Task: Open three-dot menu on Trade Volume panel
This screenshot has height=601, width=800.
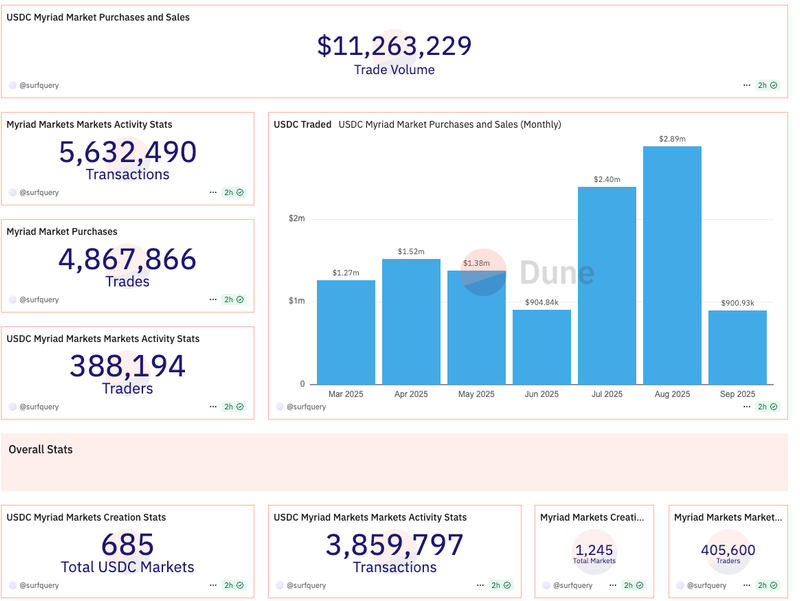Action: pos(747,86)
